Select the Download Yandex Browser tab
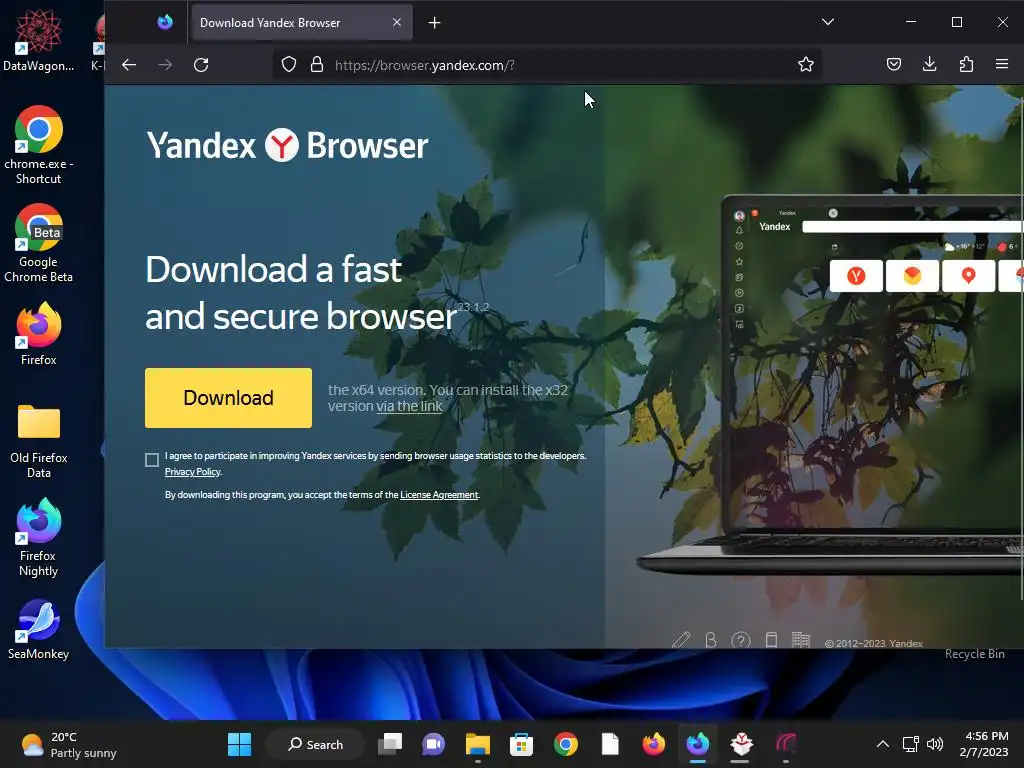This screenshot has height=768, width=1024. pos(300,23)
